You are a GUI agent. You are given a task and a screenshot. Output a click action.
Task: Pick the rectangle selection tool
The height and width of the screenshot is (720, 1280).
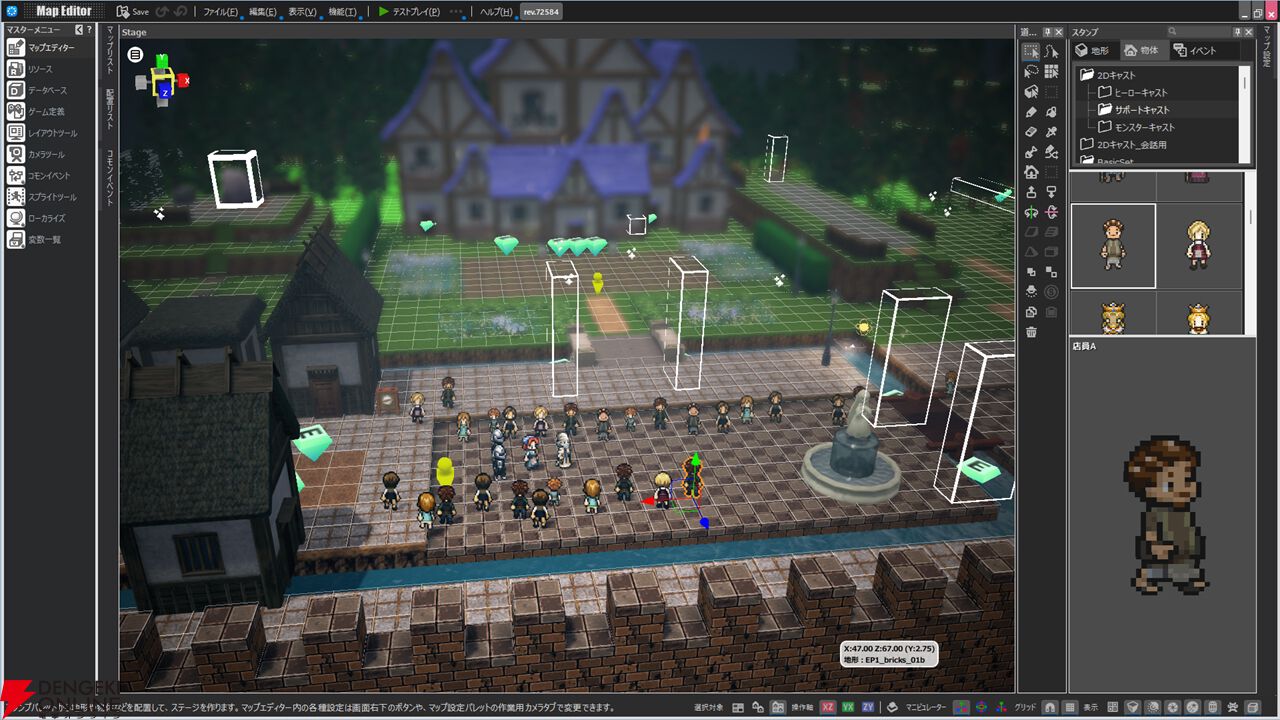[1031, 52]
